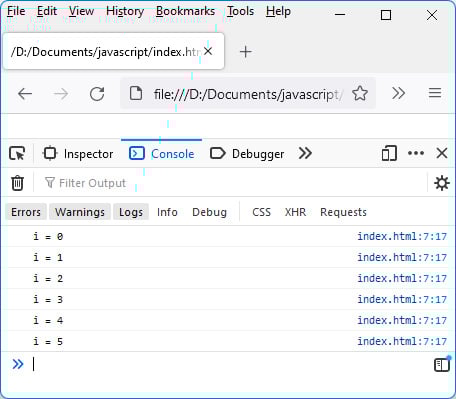Enable the XHR filter
This screenshot has width=456, height=399.
click(x=295, y=212)
